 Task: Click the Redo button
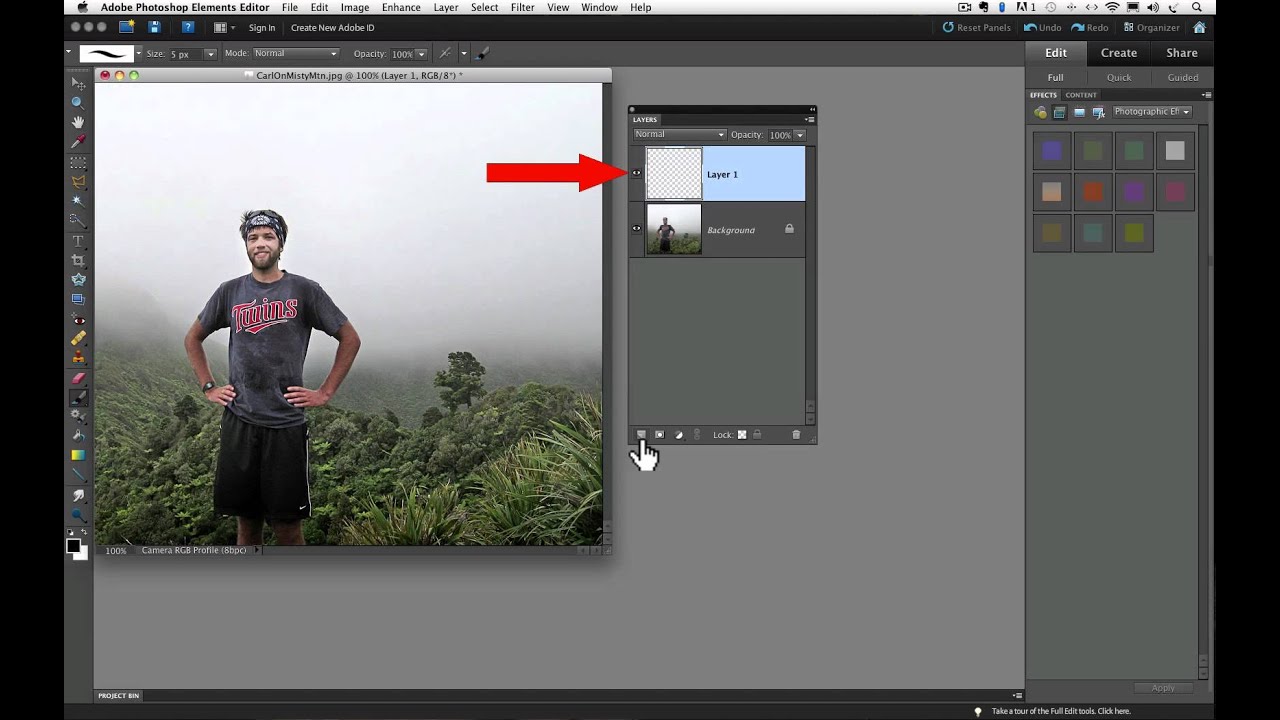(1090, 27)
